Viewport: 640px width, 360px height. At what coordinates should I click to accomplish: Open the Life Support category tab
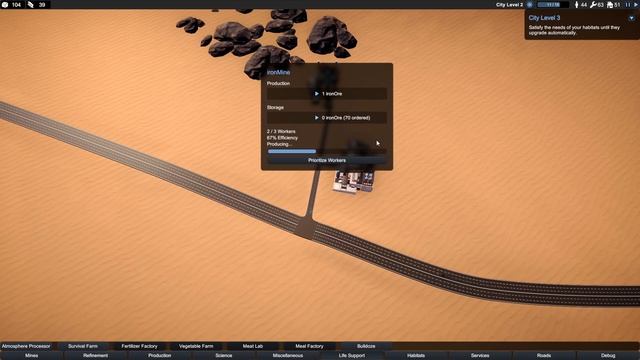point(352,356)
